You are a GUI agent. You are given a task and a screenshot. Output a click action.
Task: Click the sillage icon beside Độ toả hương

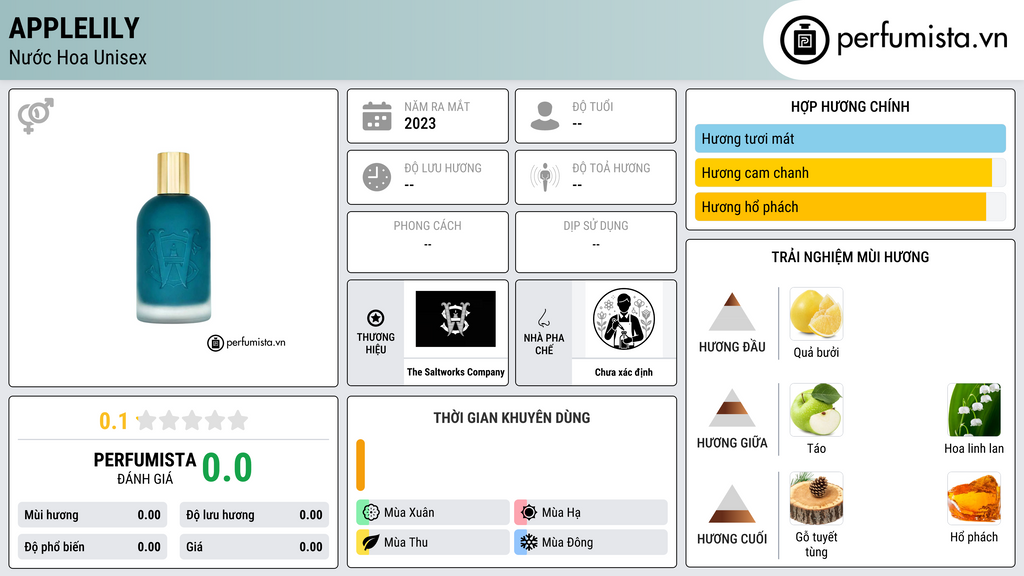[545, 177]
